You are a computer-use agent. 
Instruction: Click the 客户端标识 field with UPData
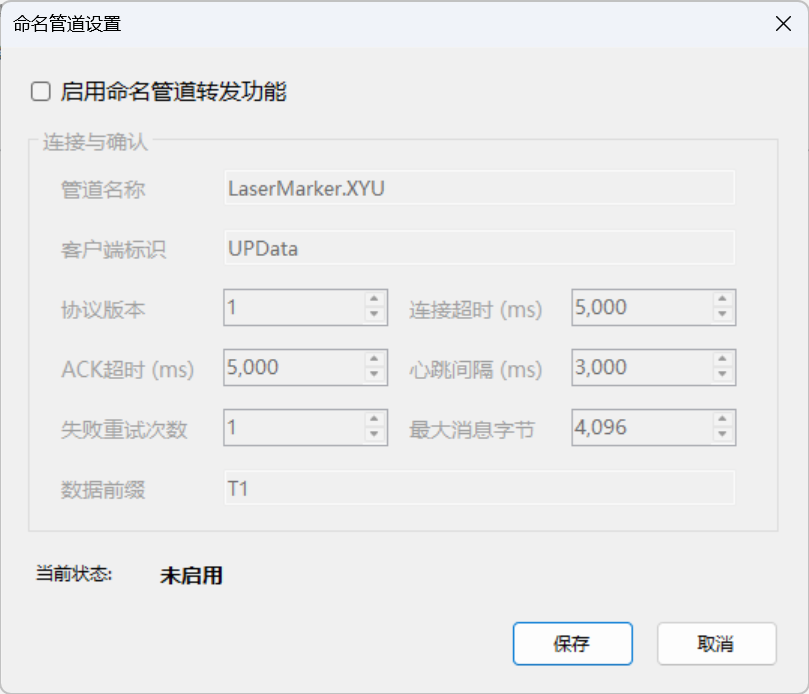point(479,248)
